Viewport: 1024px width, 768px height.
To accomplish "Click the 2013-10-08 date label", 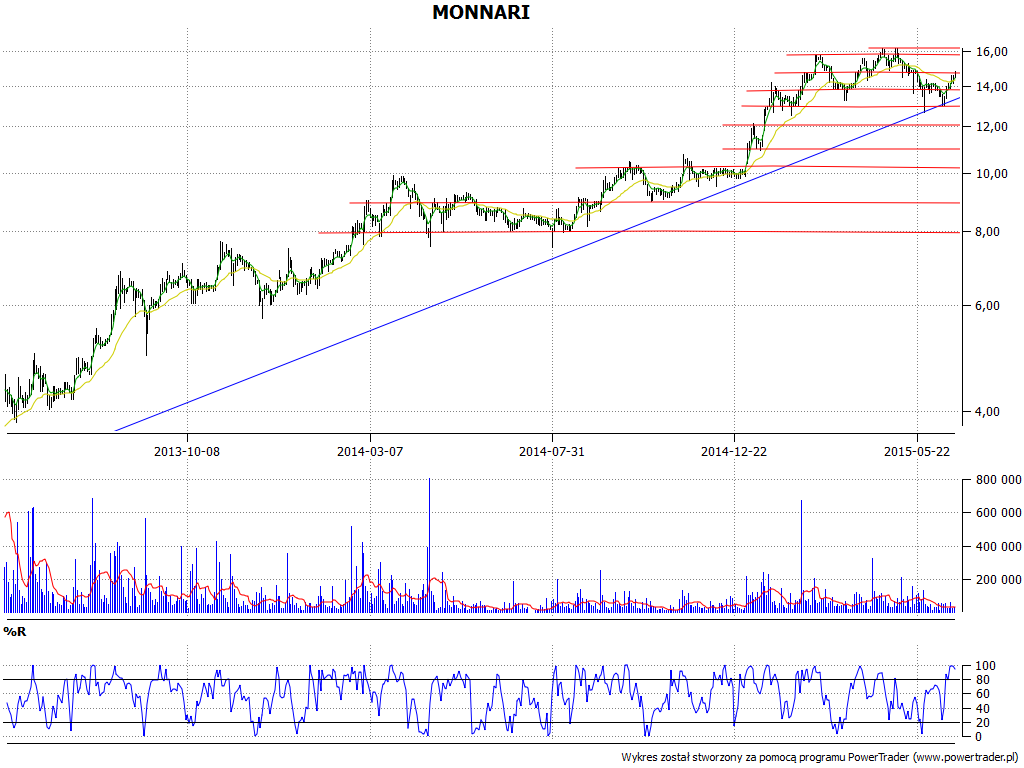I will [x=187, y=451].
